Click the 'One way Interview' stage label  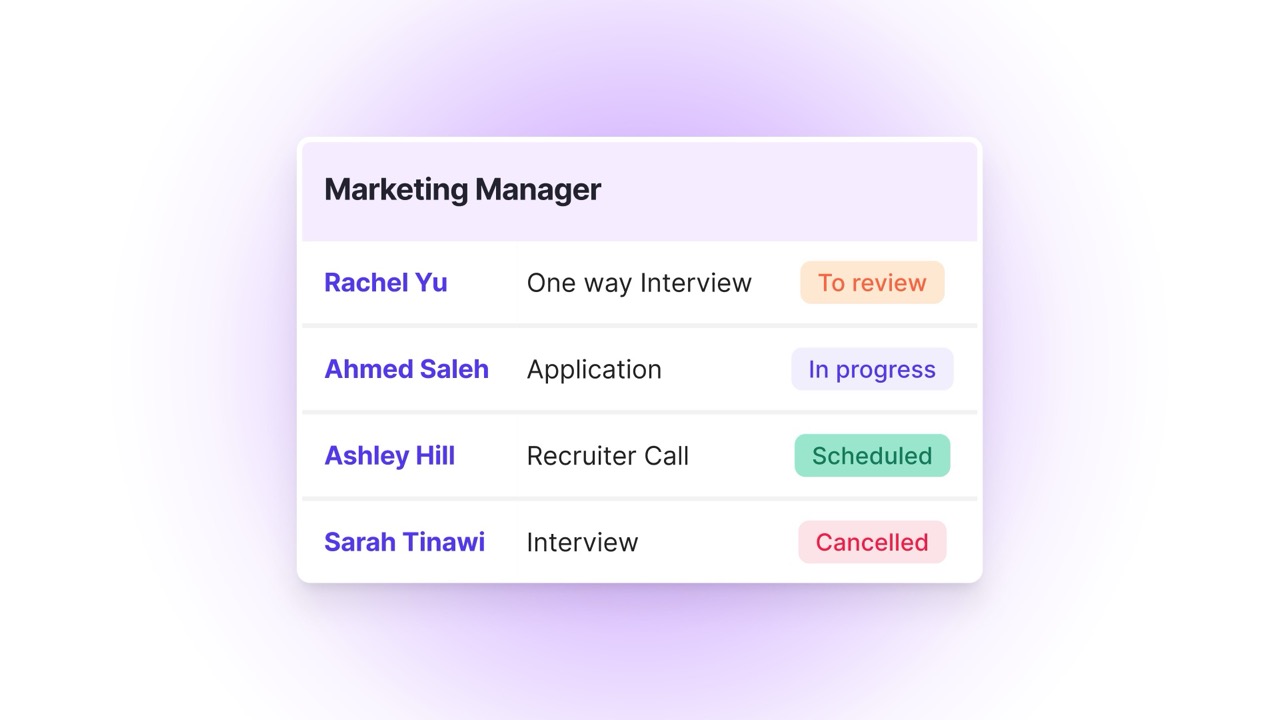pos(639,282)
